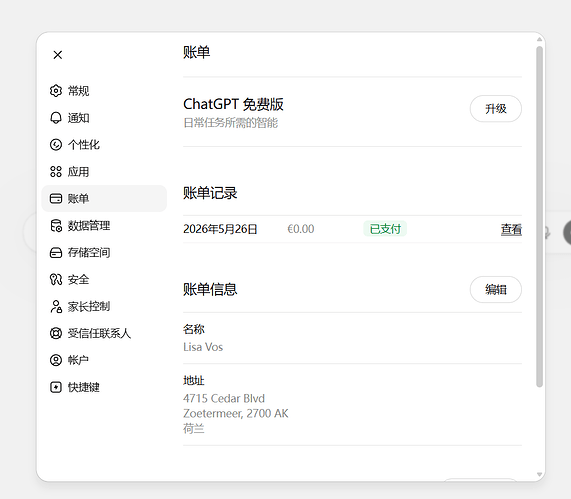Click the four-circle 应用 apps icon
This screenshot has height=499, width=571.
click(x=56, y=172)
